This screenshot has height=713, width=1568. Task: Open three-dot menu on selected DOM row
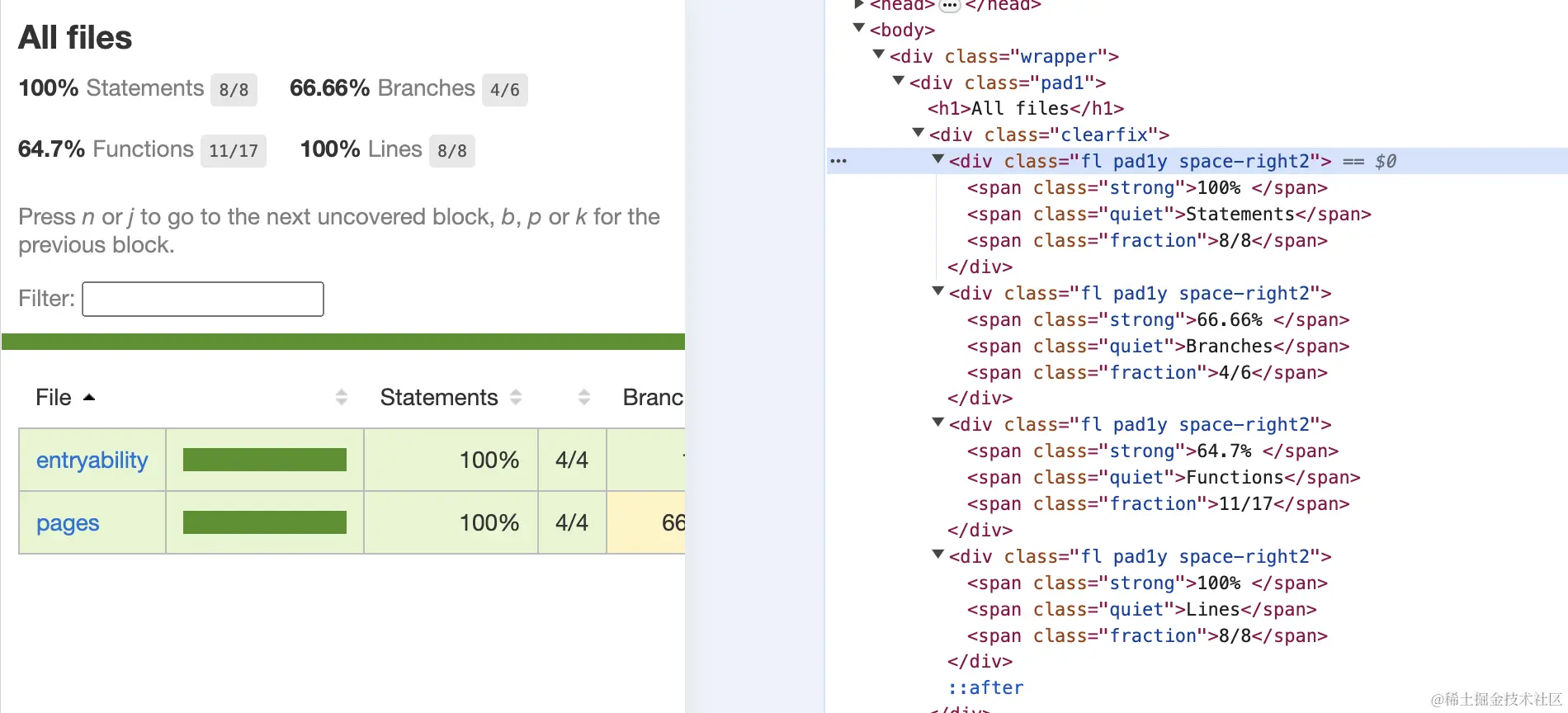coord(838,161)
